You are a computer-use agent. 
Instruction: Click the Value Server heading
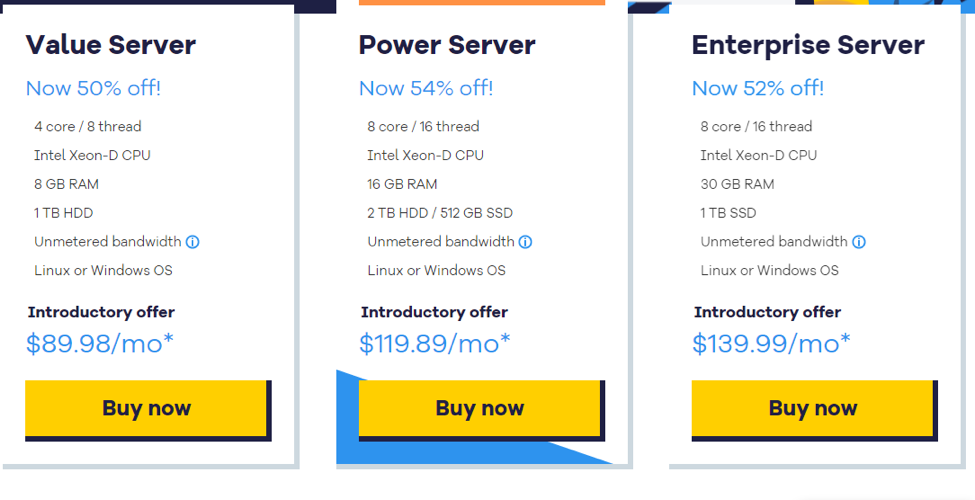[x=111, y=45]
